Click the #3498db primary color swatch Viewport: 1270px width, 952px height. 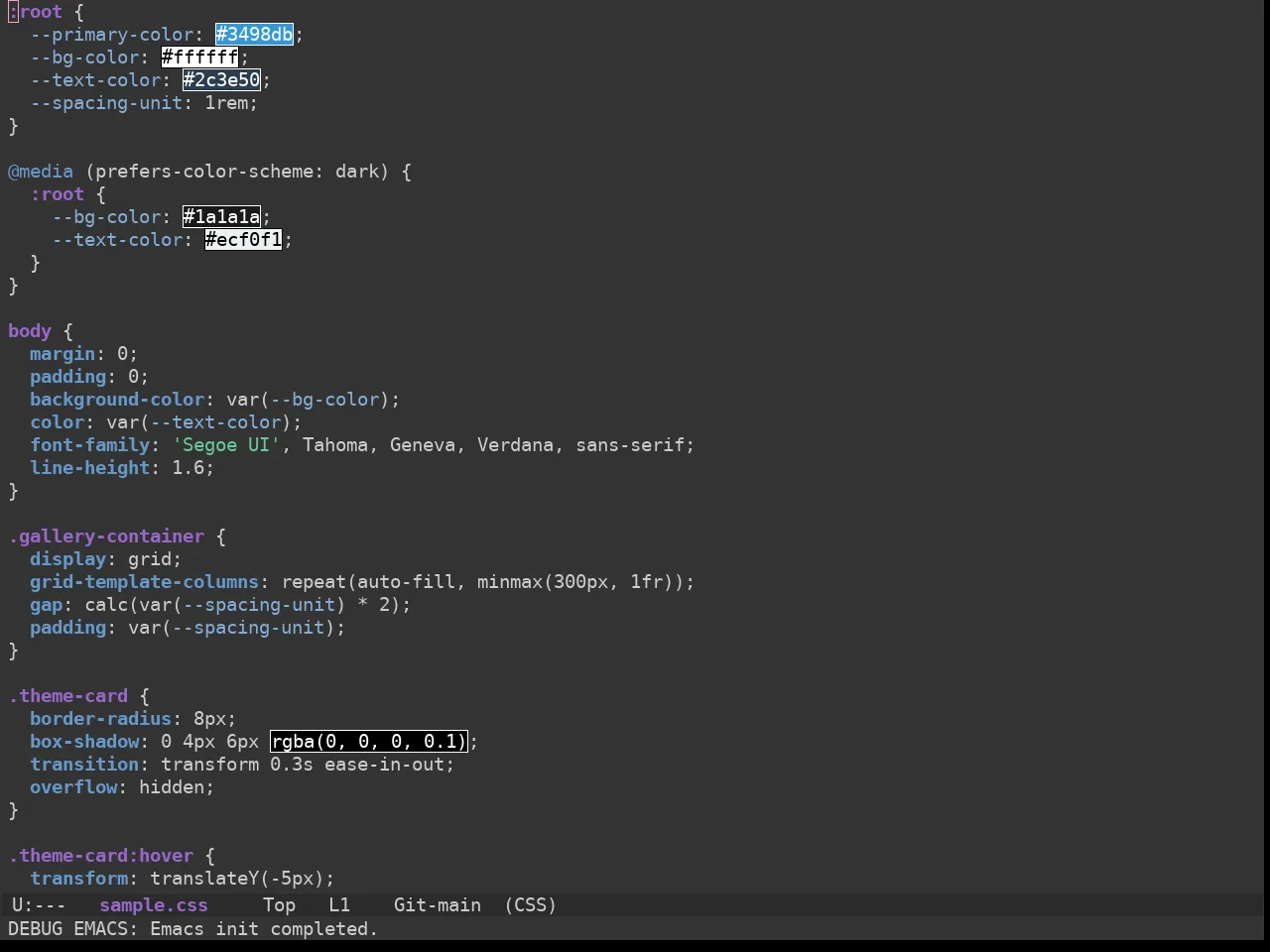254,35
